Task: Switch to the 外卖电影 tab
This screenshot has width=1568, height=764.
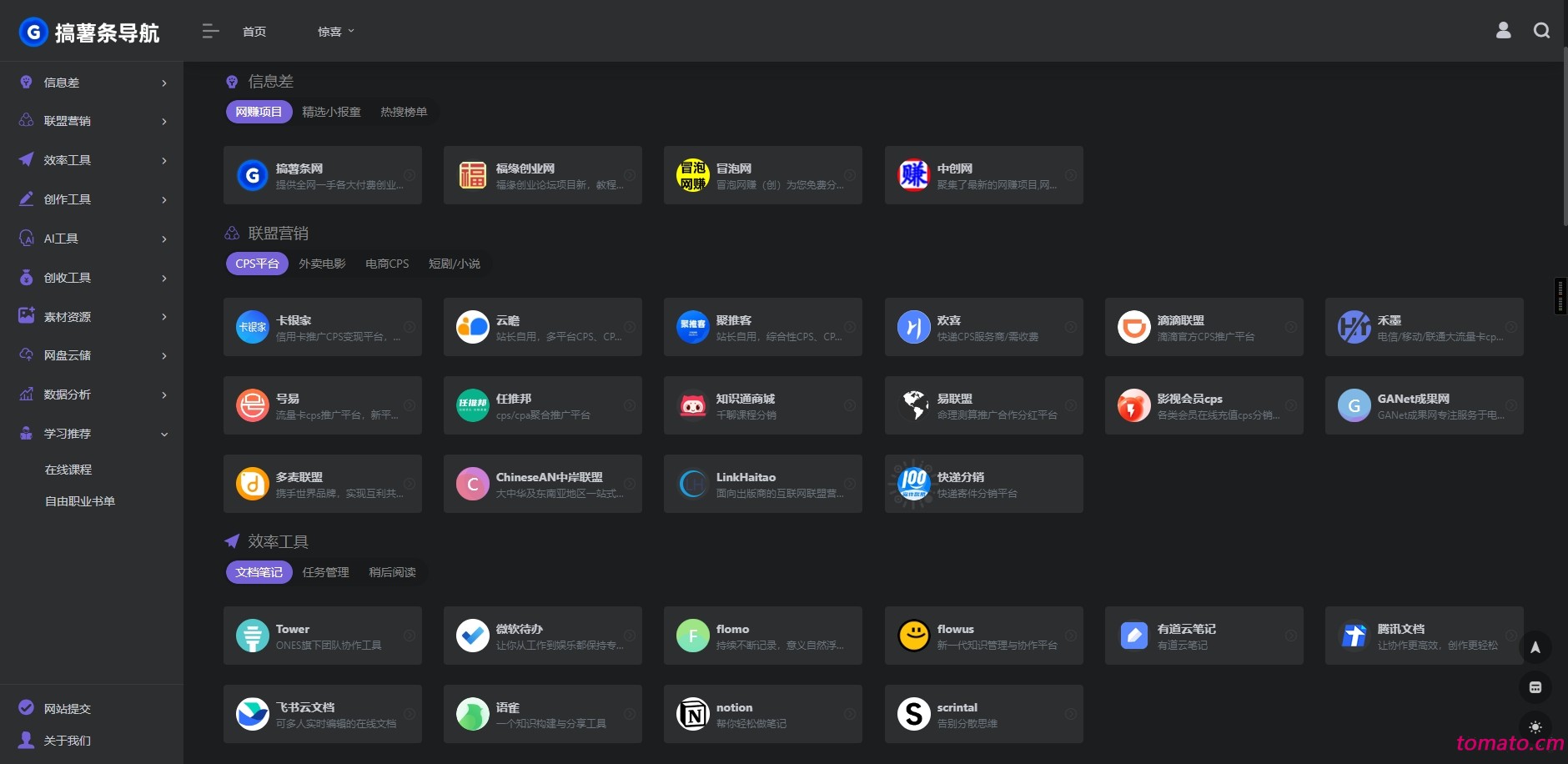Action: pyautogui.click(x=322, y=264)
